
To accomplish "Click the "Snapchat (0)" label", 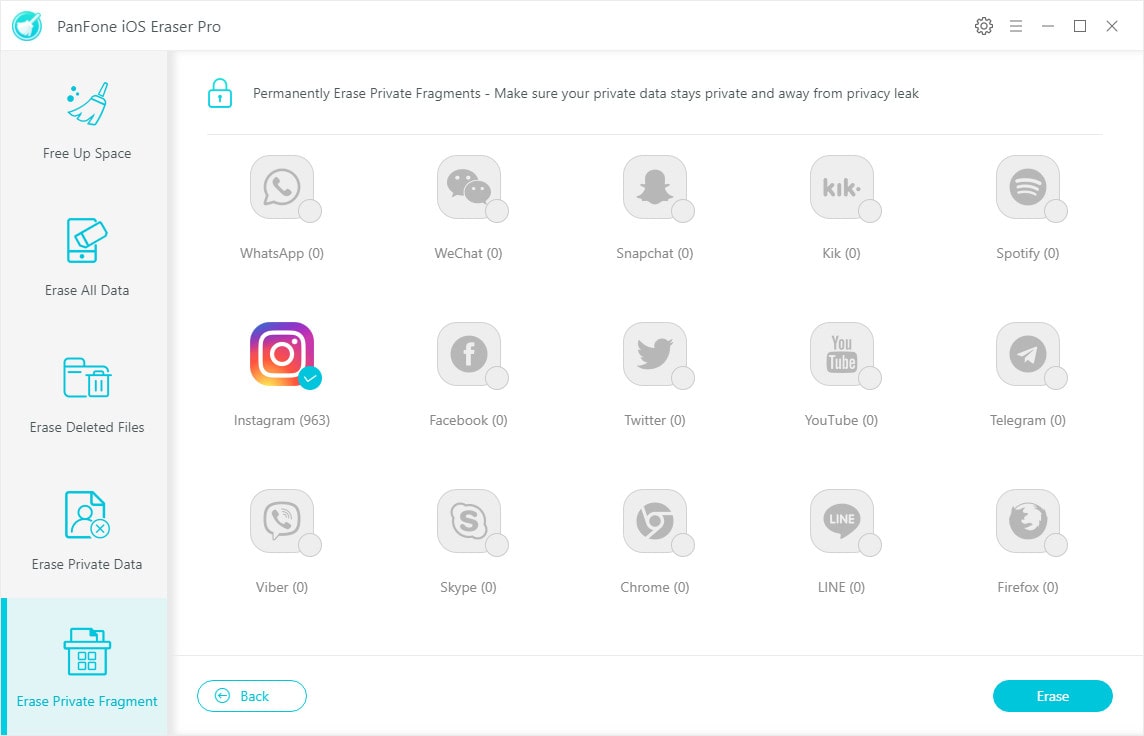I will (x=654, y=253).
